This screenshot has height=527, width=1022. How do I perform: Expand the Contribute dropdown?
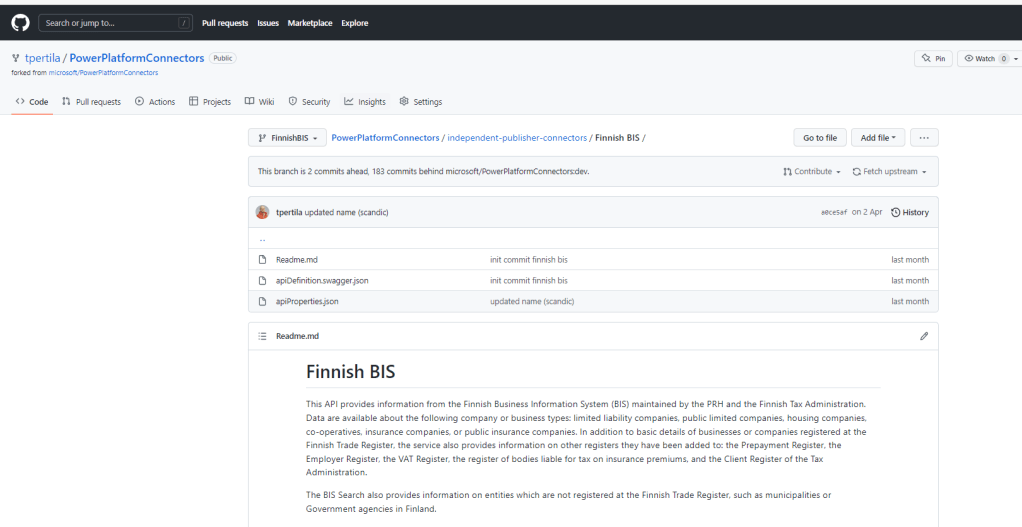(811, 171)
